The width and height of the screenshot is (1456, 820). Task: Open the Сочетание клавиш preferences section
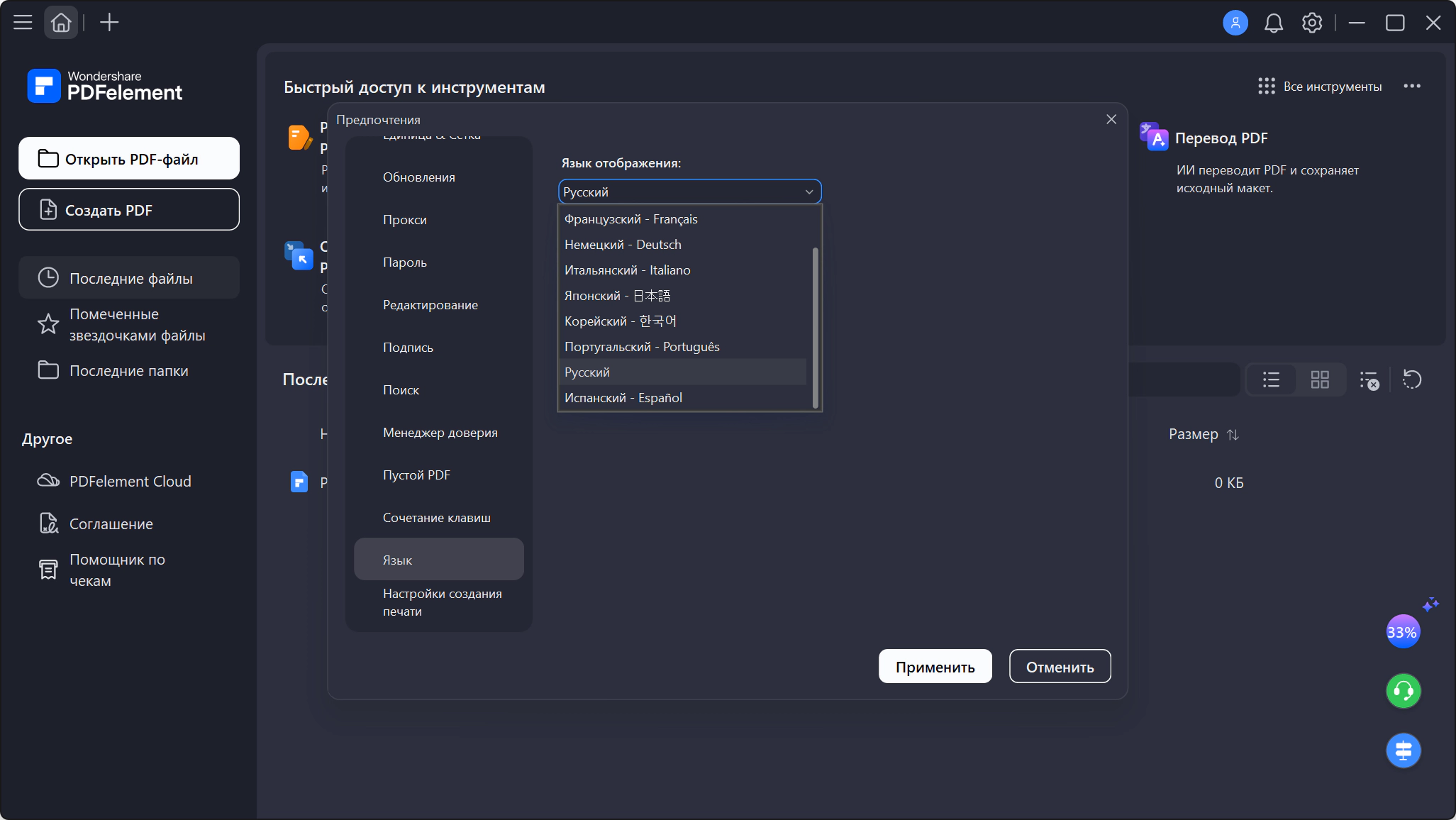(x=439, y=518)
